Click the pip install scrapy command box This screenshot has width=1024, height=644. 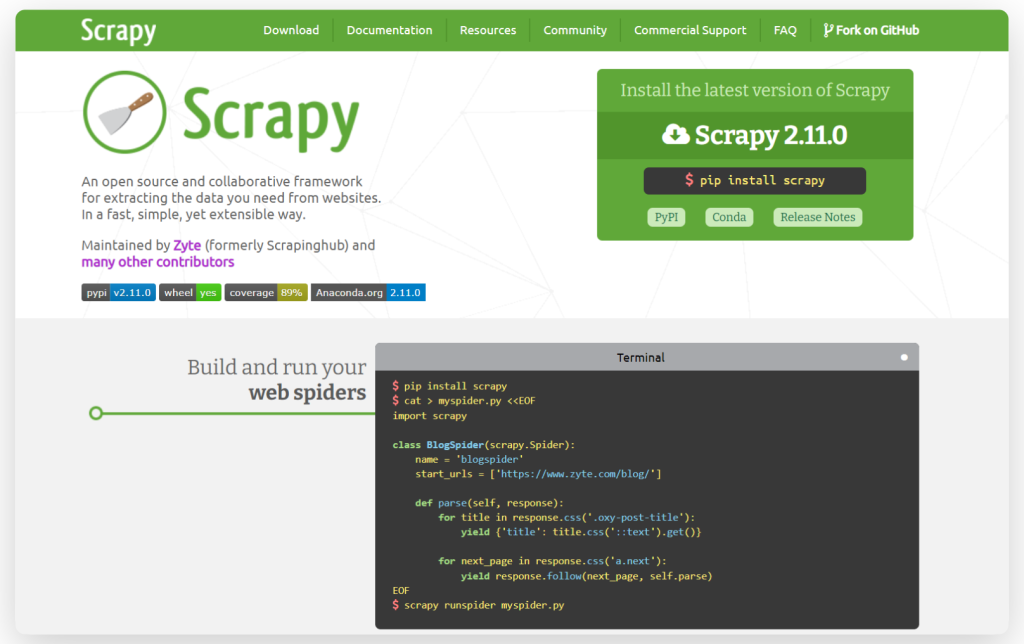click(754, 181)
